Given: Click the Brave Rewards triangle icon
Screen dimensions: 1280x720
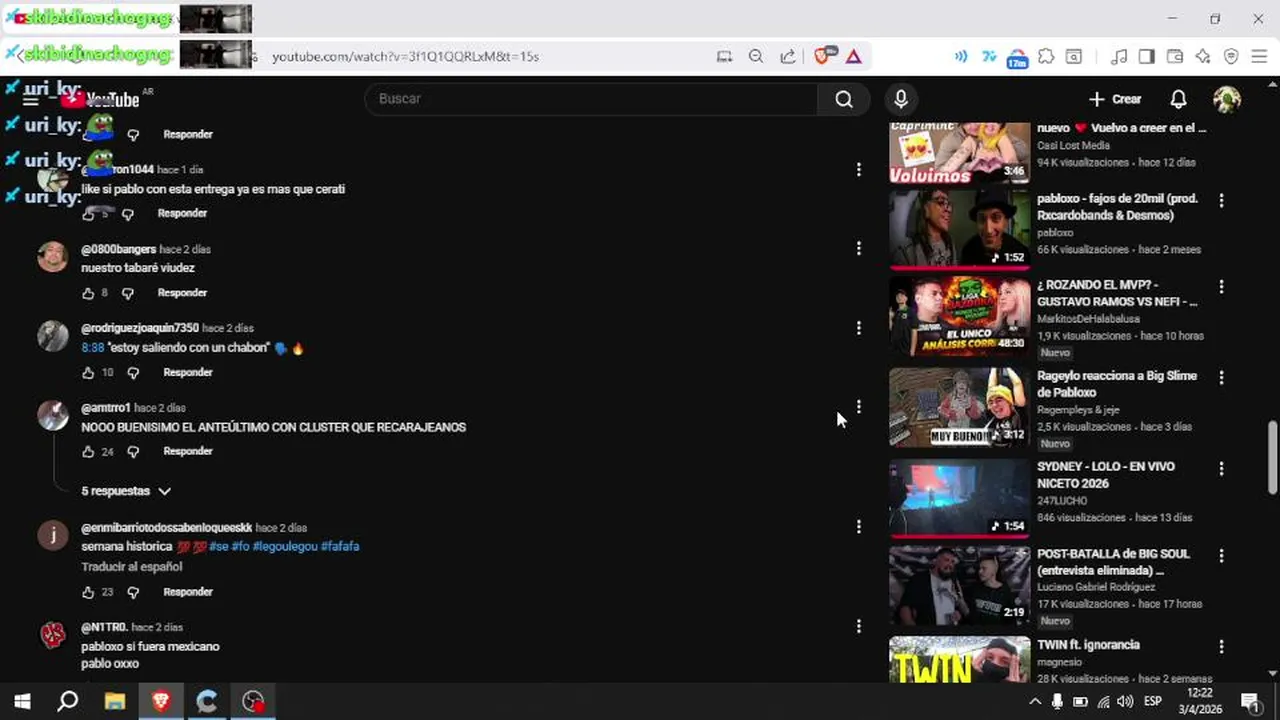Looking at the screenshot, I should click(x=853, y=56).
